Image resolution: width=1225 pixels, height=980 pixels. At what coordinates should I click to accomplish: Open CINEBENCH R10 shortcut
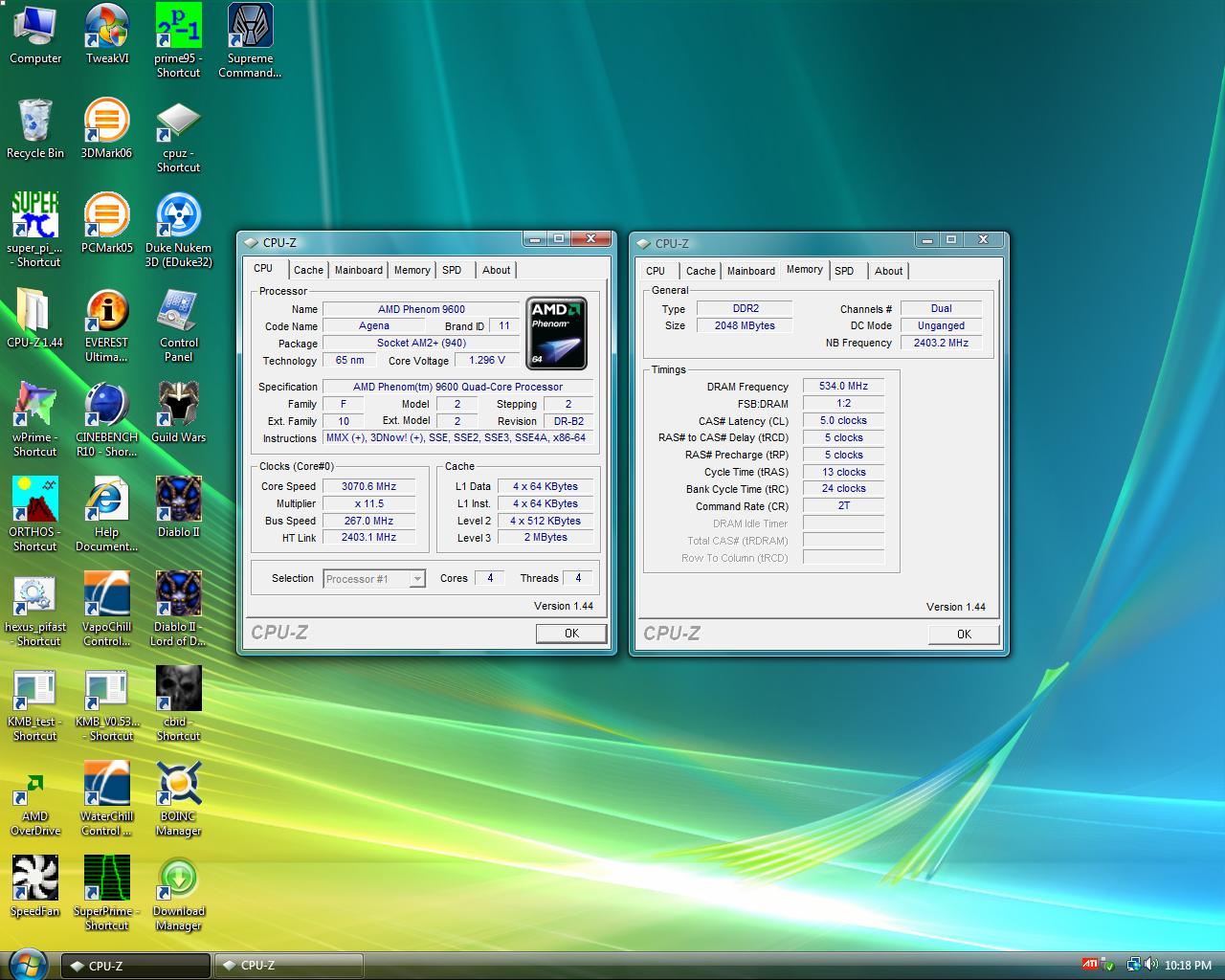(x=106, y=420)
